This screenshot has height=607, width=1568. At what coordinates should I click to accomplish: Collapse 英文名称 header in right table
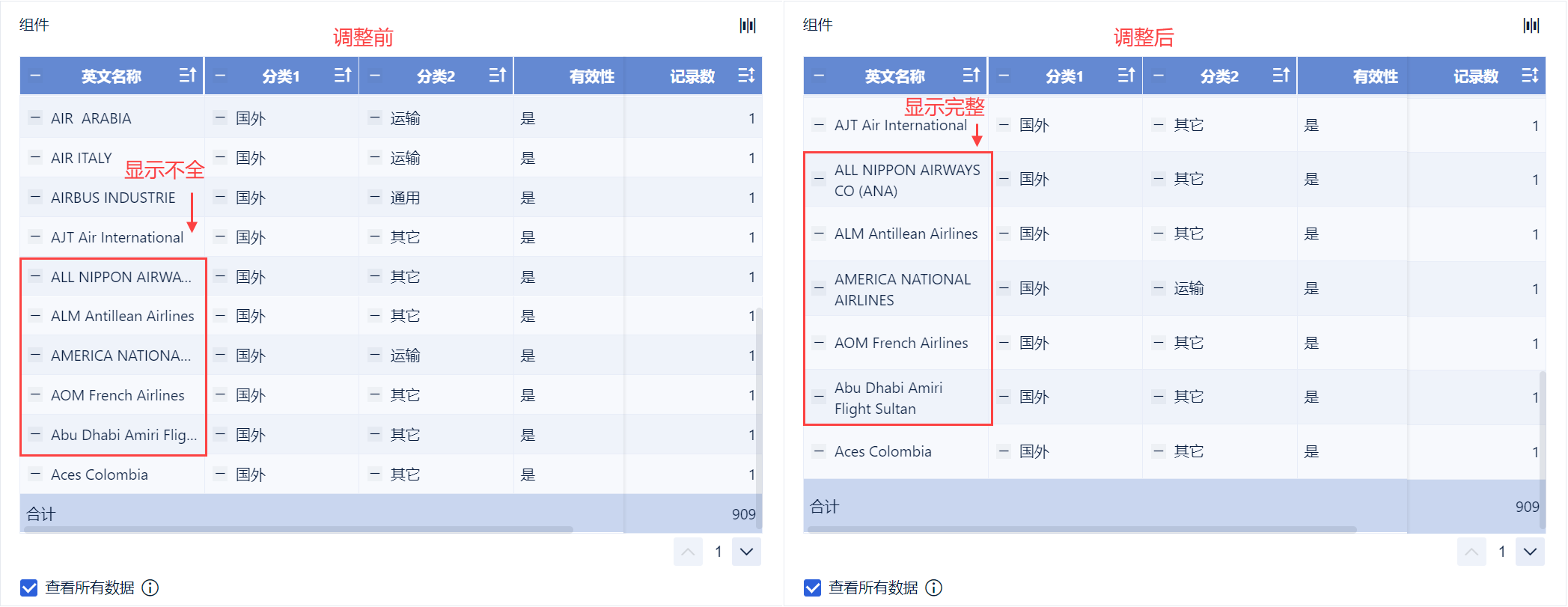pos(819,76)
